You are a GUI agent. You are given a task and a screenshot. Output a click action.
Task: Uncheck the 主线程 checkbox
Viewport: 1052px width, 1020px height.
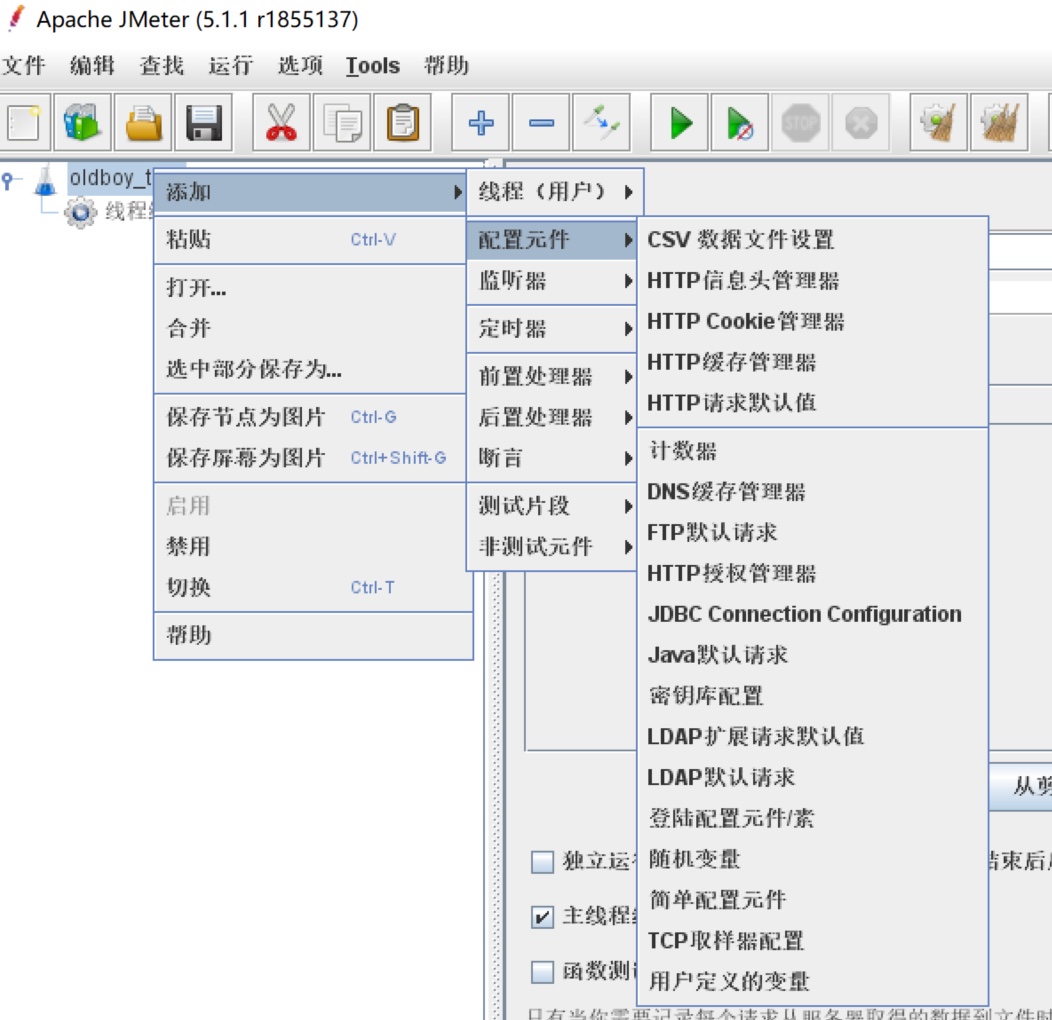542,917
